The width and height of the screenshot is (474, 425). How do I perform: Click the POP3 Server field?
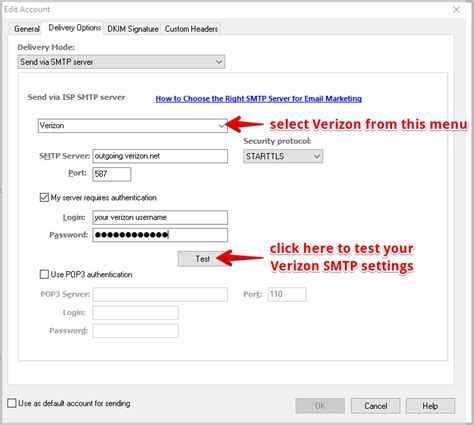(160, 294)
